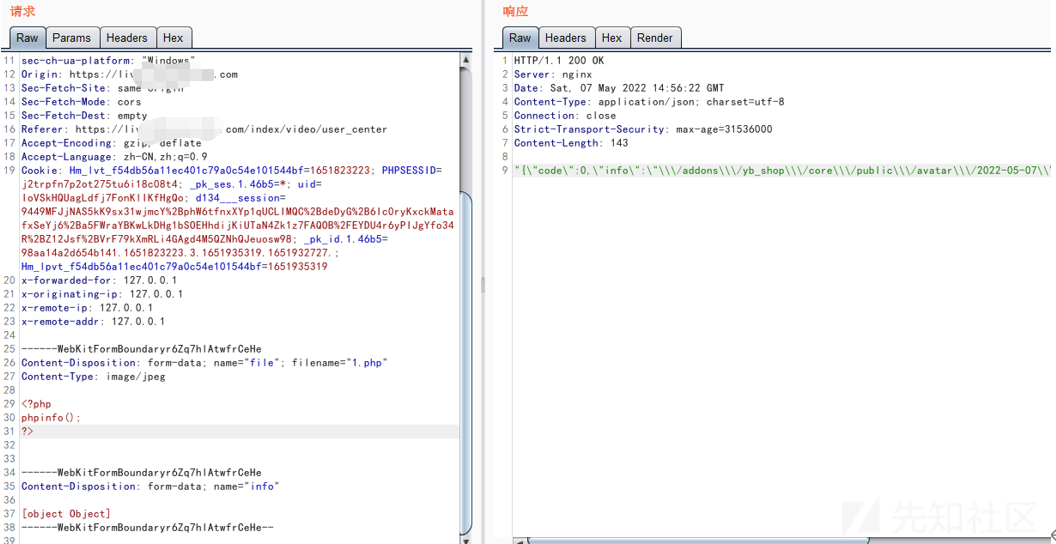1056x544 pixels.
Task: Click the 'Content-Type: image/jpeg' line
Action: pos(93,376)
